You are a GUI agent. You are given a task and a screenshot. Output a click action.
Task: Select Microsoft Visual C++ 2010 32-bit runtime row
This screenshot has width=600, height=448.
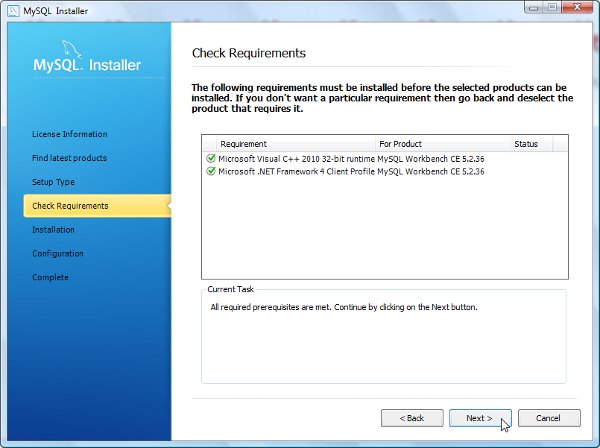coord(385,159)
